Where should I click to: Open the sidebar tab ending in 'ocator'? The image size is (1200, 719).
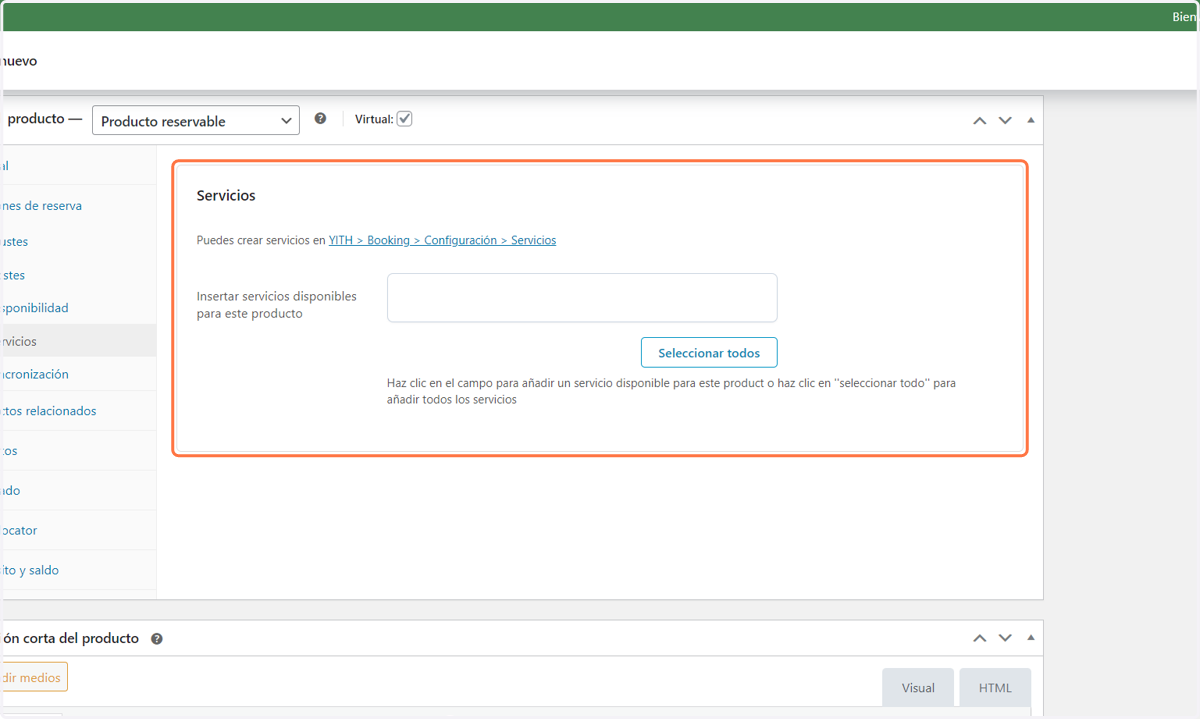pyautogui.click(x=78, y=530)
